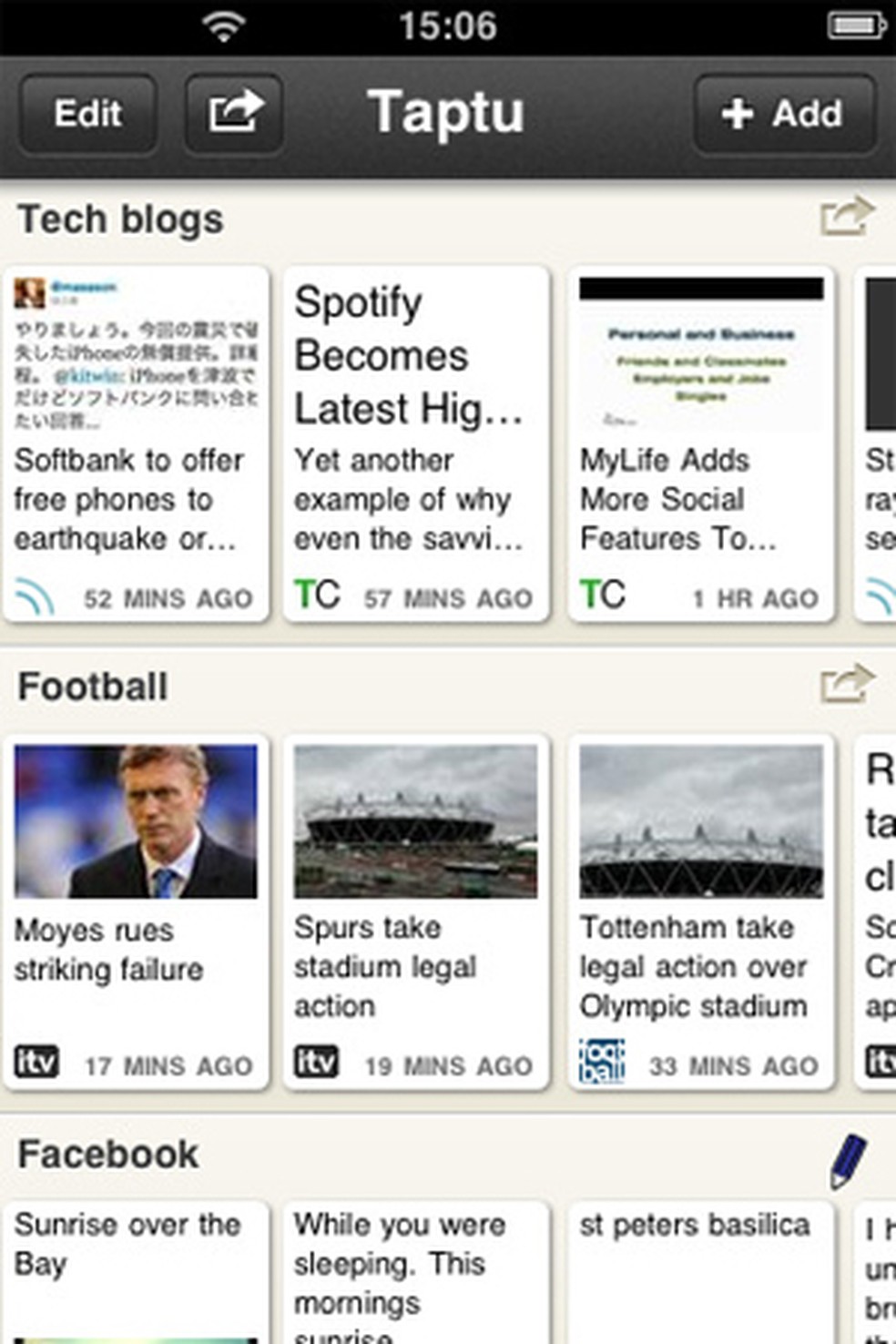
Task: Tap RSS icon on Softbank story
Action: 35,596
